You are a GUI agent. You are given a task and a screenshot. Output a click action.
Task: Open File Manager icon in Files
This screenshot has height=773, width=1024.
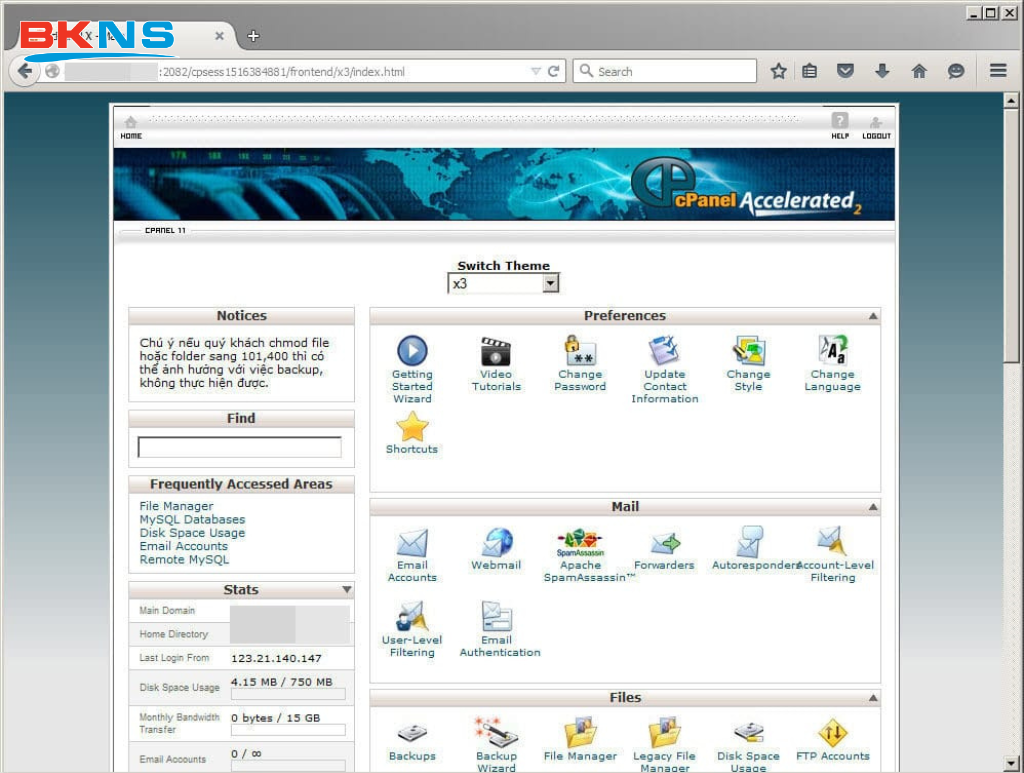[580, 734]
